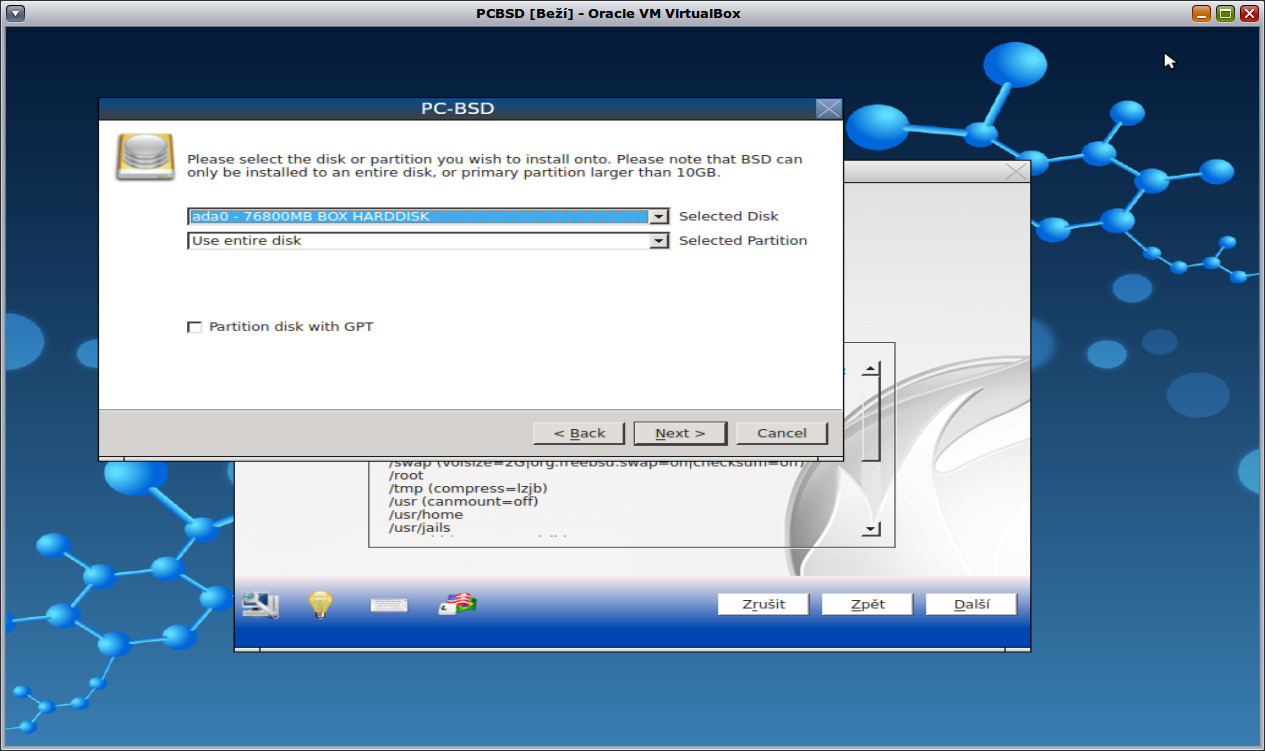
Task: Close the PC-BSD dialog with its X button
Action: click(x=828, y=108)
